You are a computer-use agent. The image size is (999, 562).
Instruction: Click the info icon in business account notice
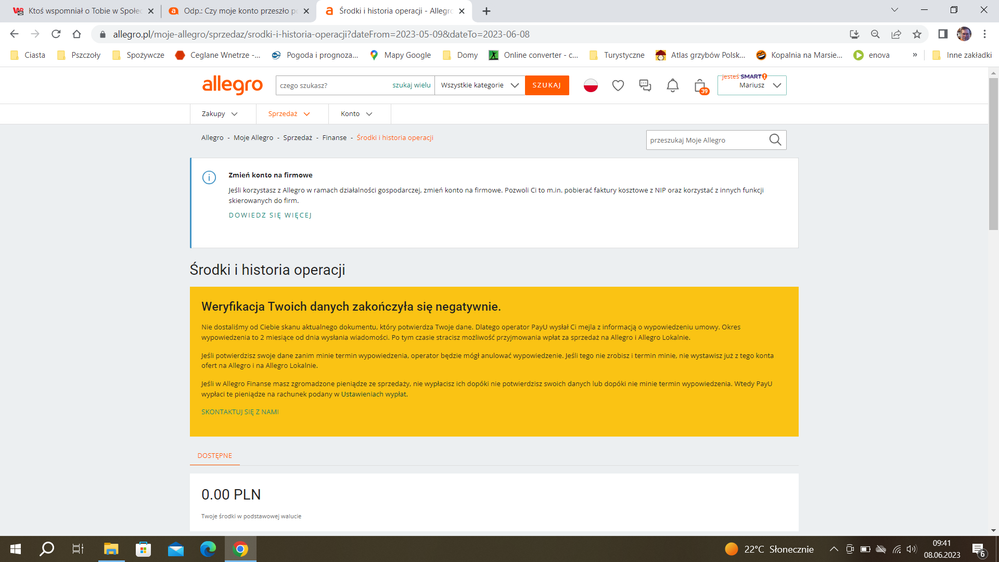pyautogui.click(x=209, y=178)
